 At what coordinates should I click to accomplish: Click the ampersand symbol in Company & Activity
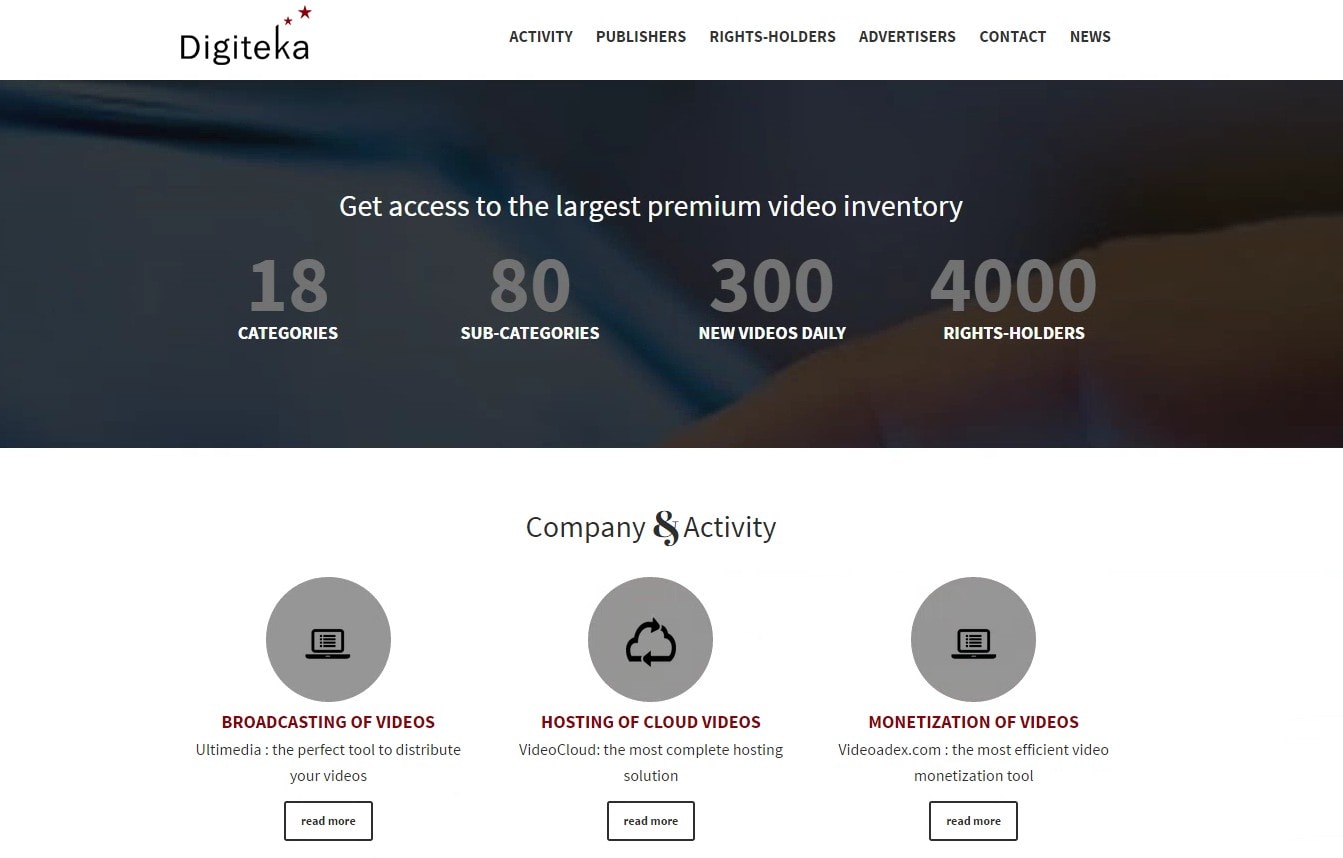(x=666, y=527)
